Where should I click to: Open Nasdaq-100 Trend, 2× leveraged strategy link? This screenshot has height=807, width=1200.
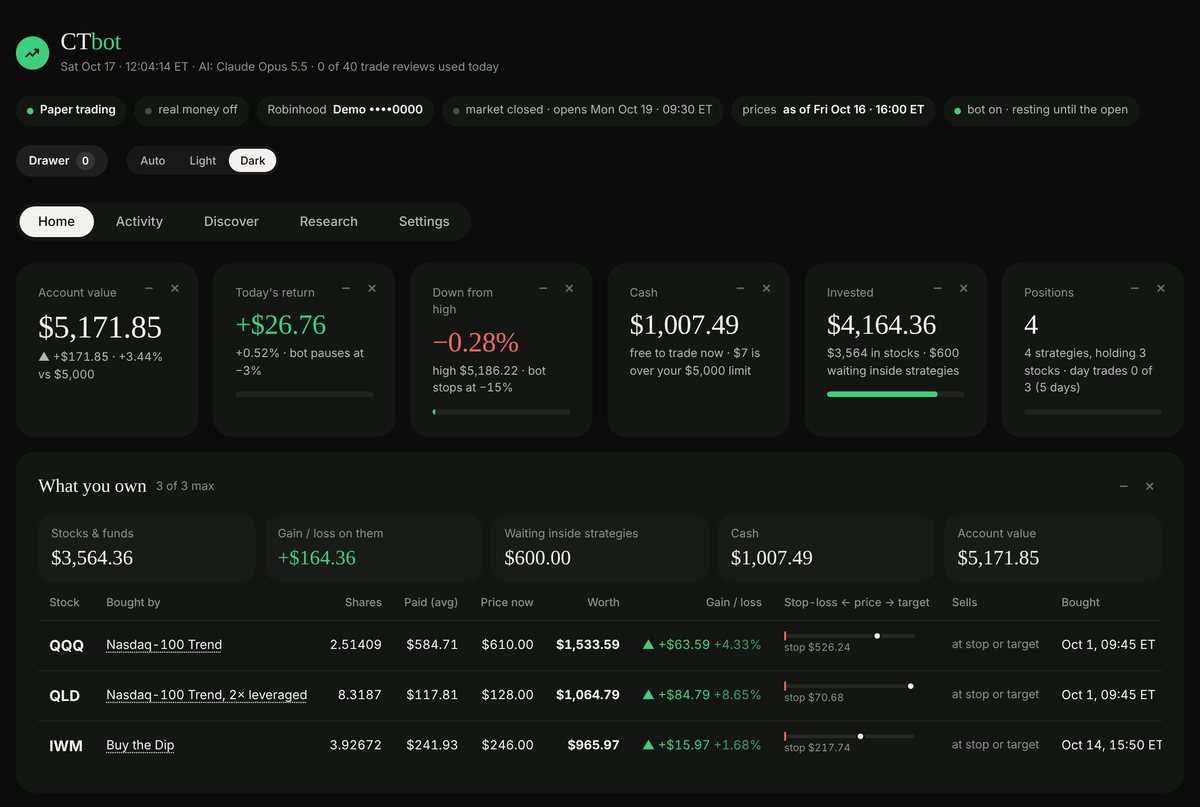[x=206, y=695]
